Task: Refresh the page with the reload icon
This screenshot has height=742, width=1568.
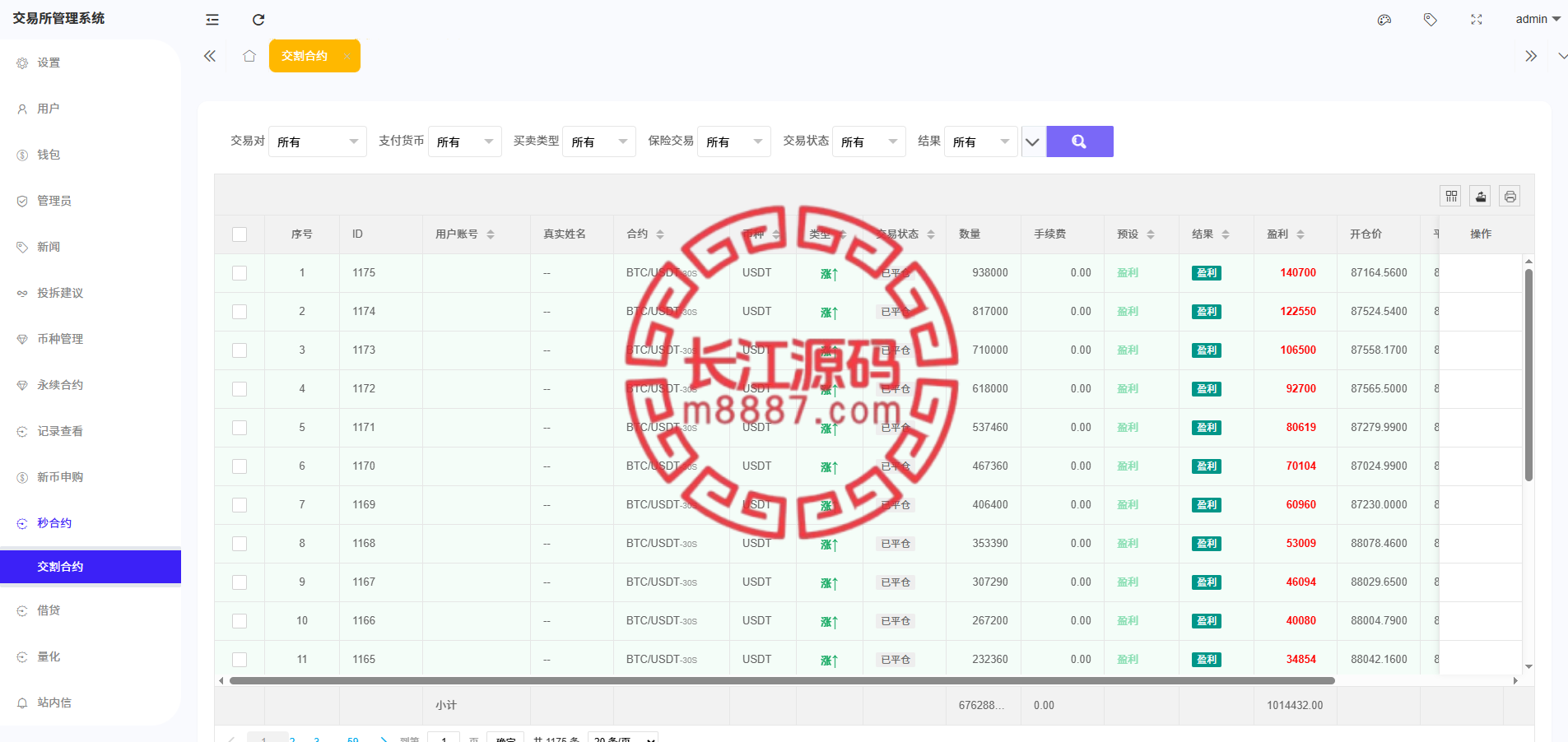Action: (258, 20)
